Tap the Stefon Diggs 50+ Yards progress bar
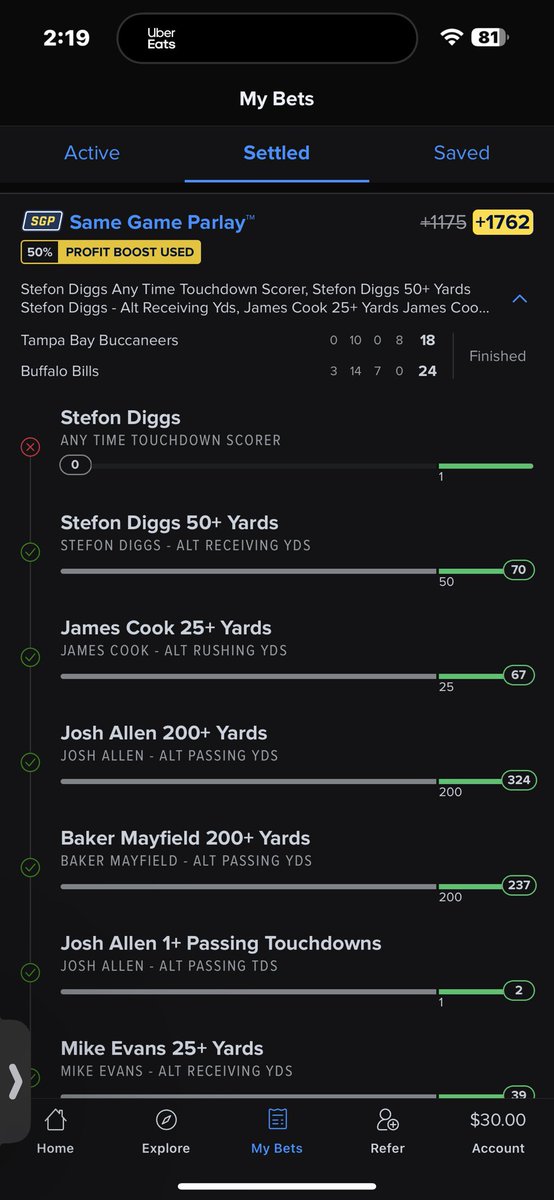Viewport: 554px width, 1200px height. (297, 571)
